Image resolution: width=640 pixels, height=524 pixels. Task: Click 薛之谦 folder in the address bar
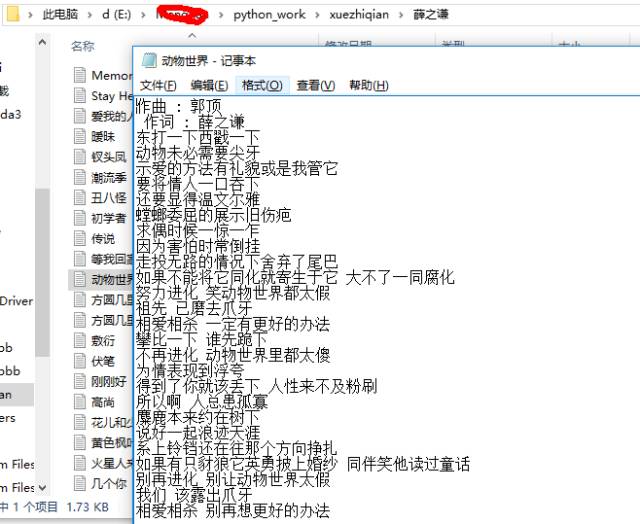pyautogui.click(x=431, y=14)
